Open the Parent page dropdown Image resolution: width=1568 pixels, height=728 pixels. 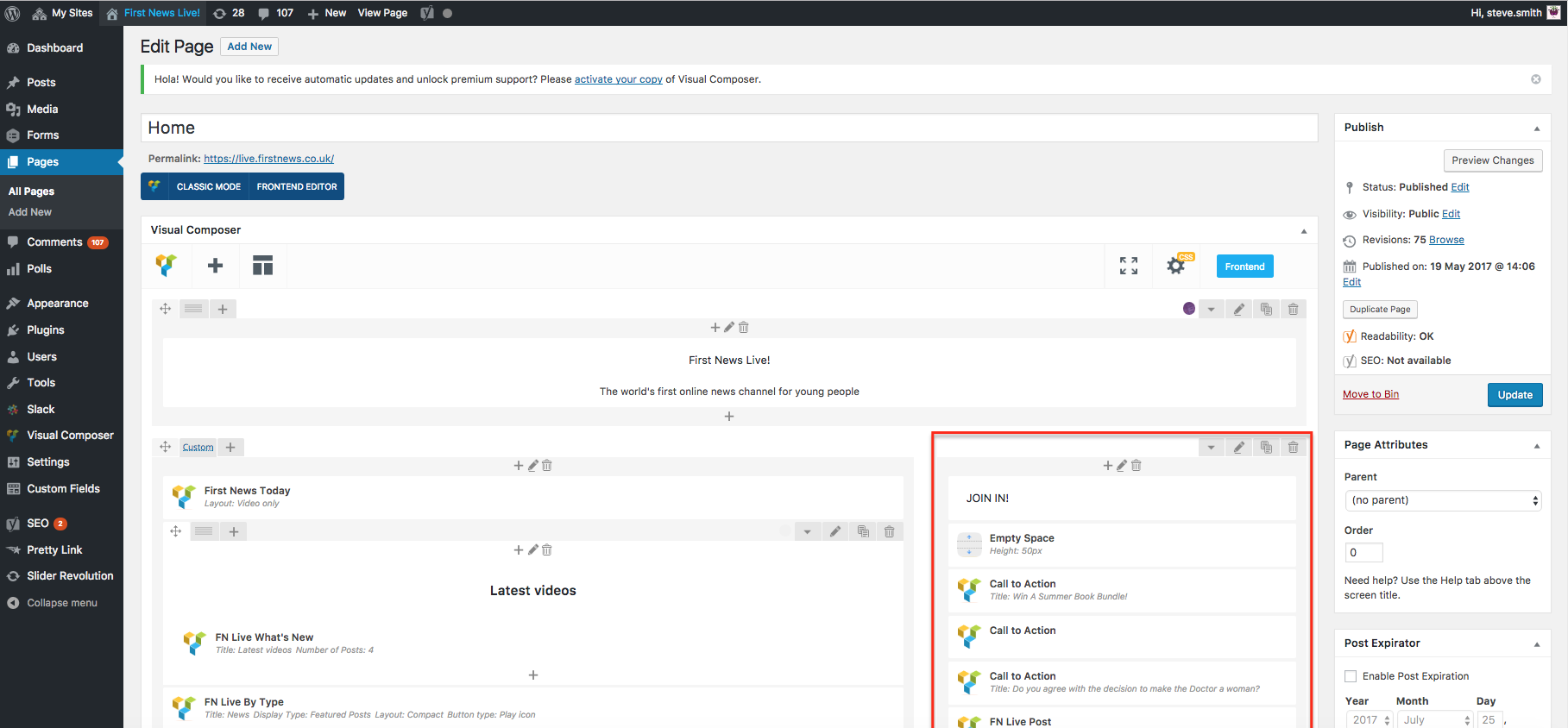coord(1443,500)
